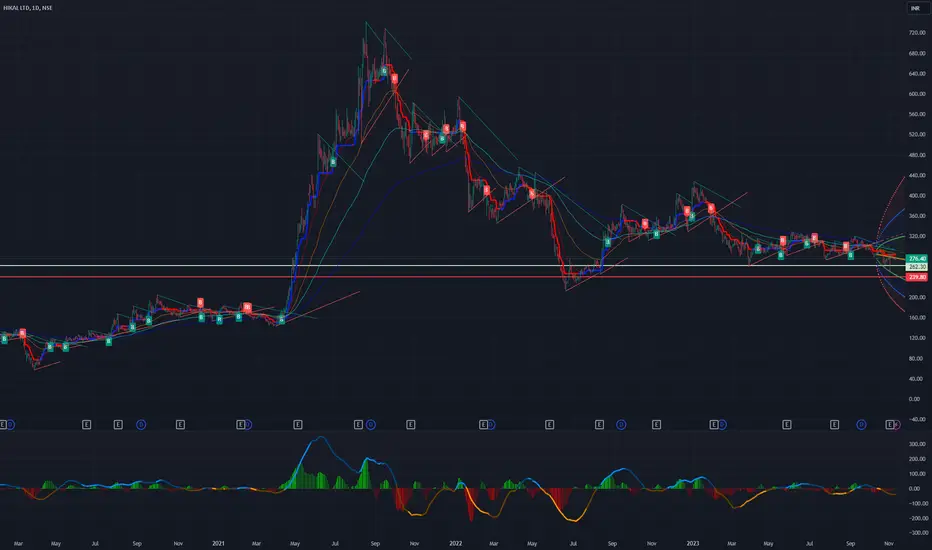This screenshot has width=932, height=550.
Task: Select the S sell marker at the February 2023 high
Action: coord(711,208)
